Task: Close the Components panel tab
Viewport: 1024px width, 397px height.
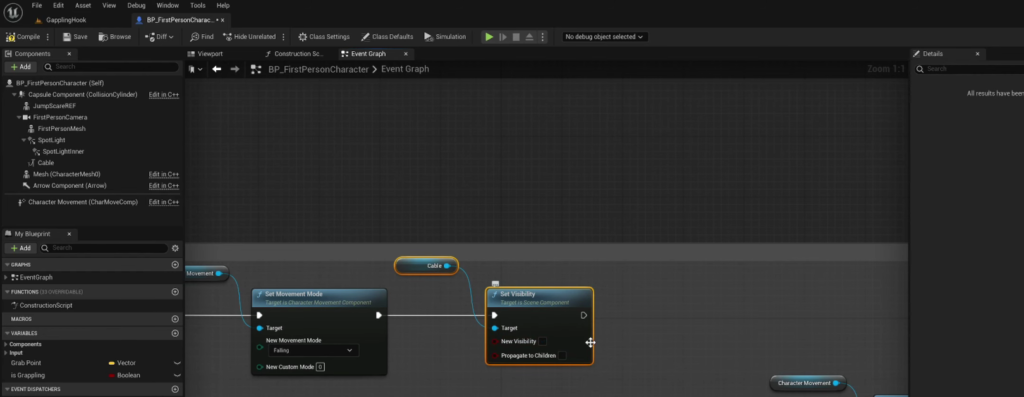Action: click(x=69, y=54)
